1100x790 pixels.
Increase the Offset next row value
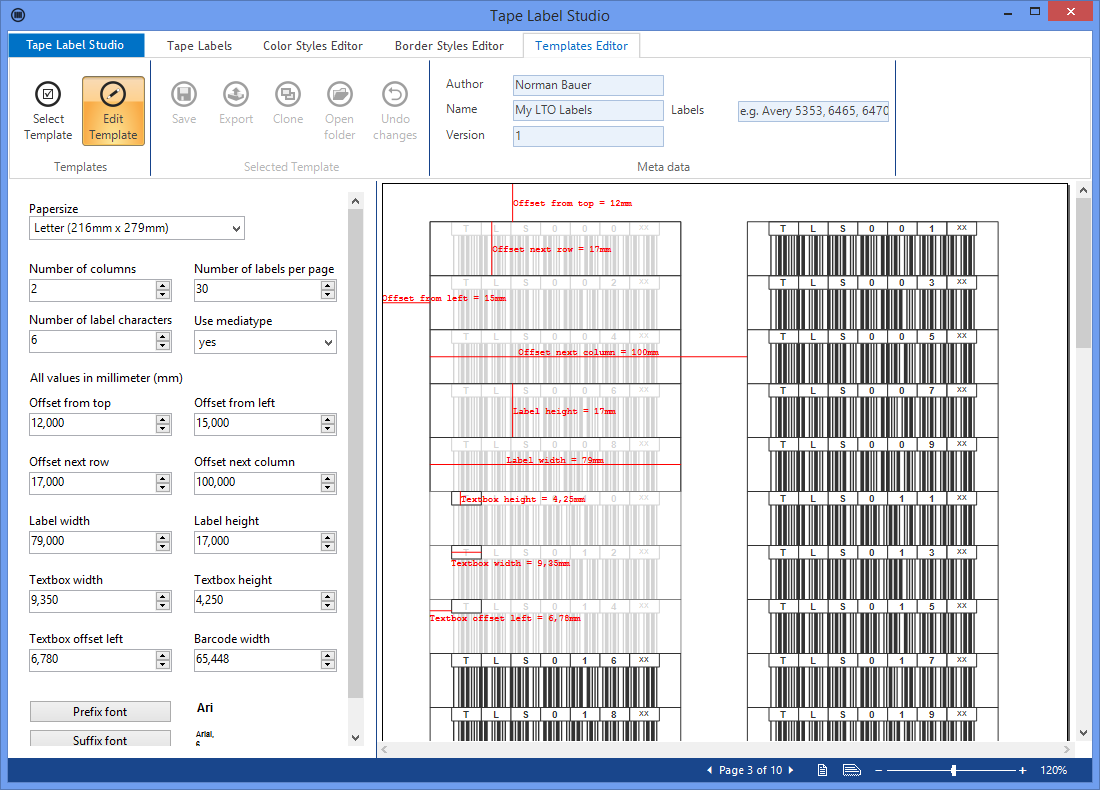tap(163, 478)
